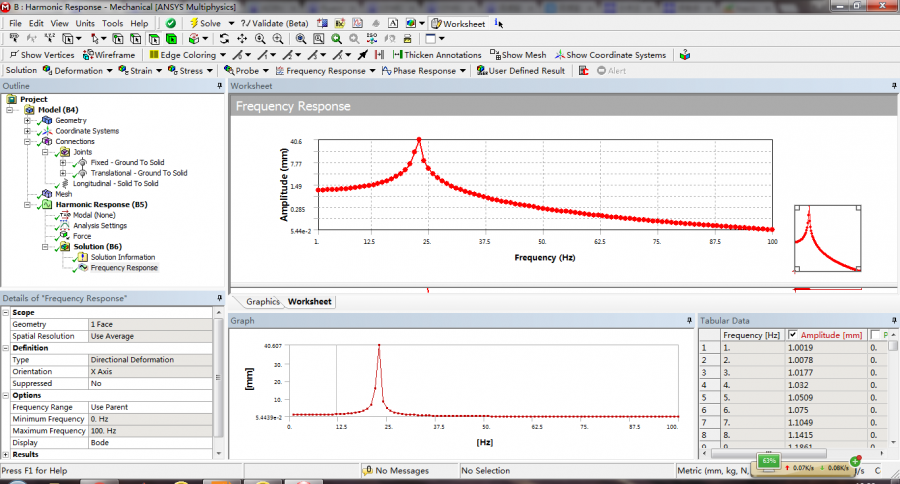
Task: Open the Units menu
Action: pos(85,23)
